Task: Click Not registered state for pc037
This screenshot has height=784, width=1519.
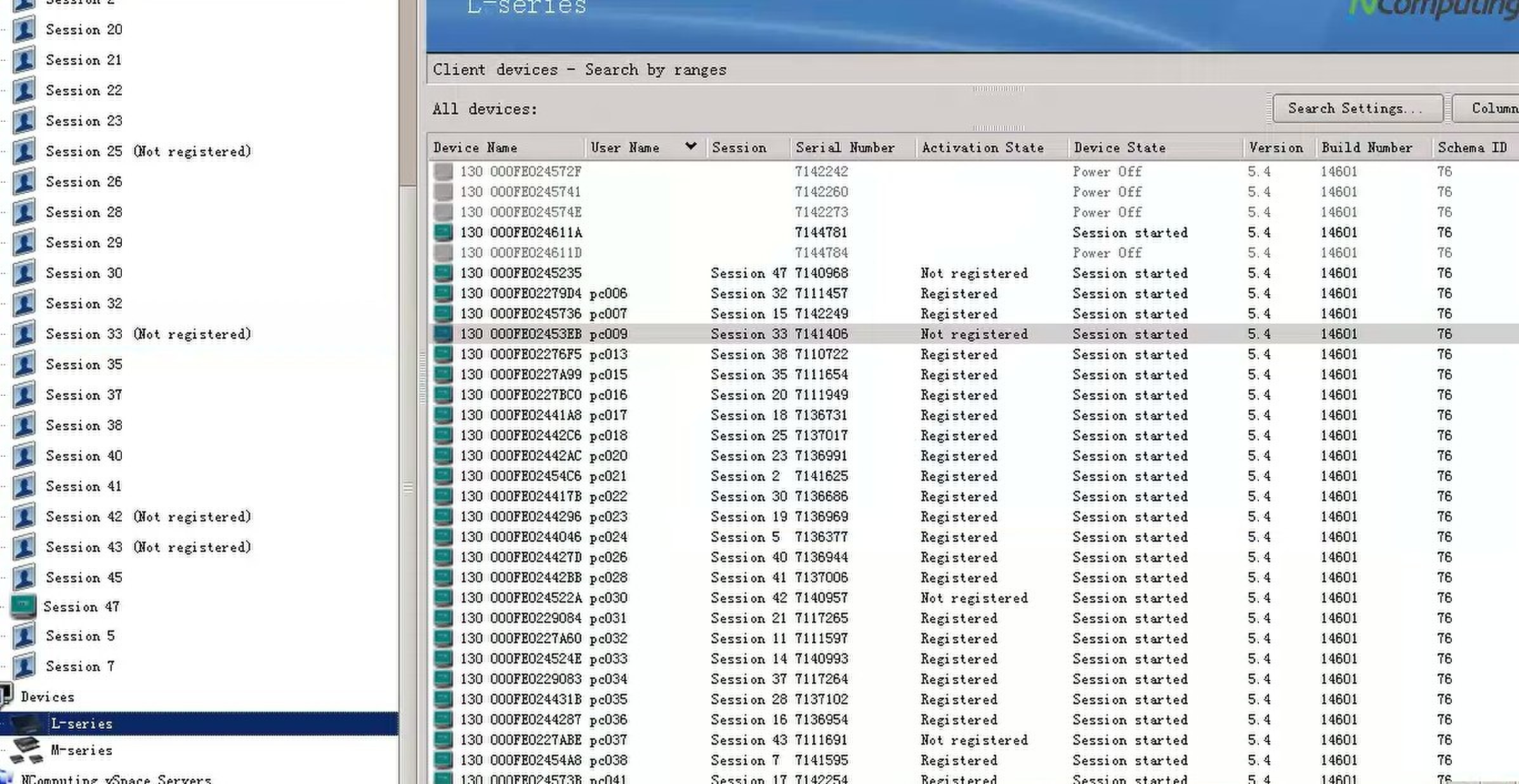Action: click(974, 740)
